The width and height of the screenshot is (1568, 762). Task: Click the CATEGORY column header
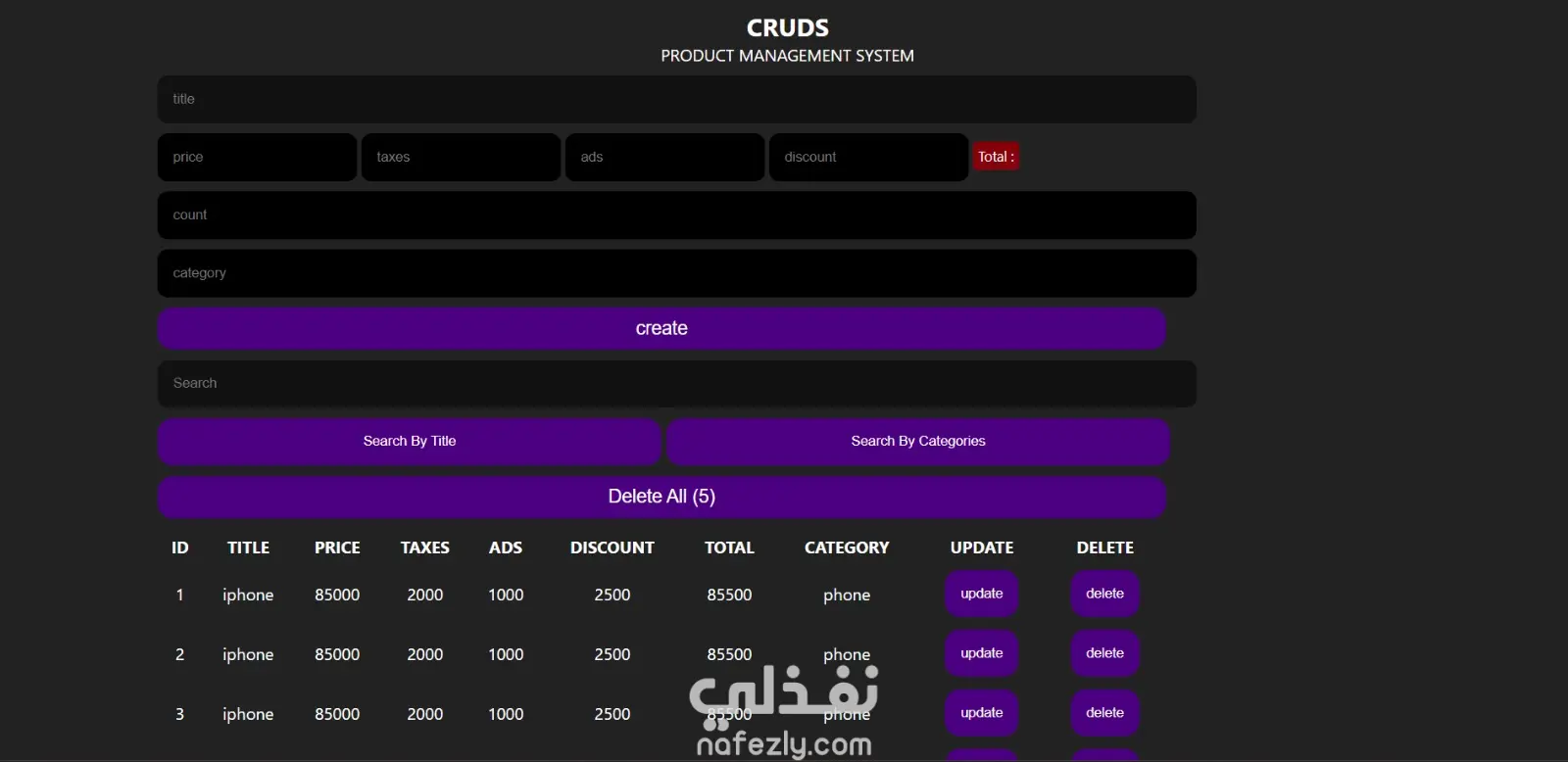(x=847, y=548)
